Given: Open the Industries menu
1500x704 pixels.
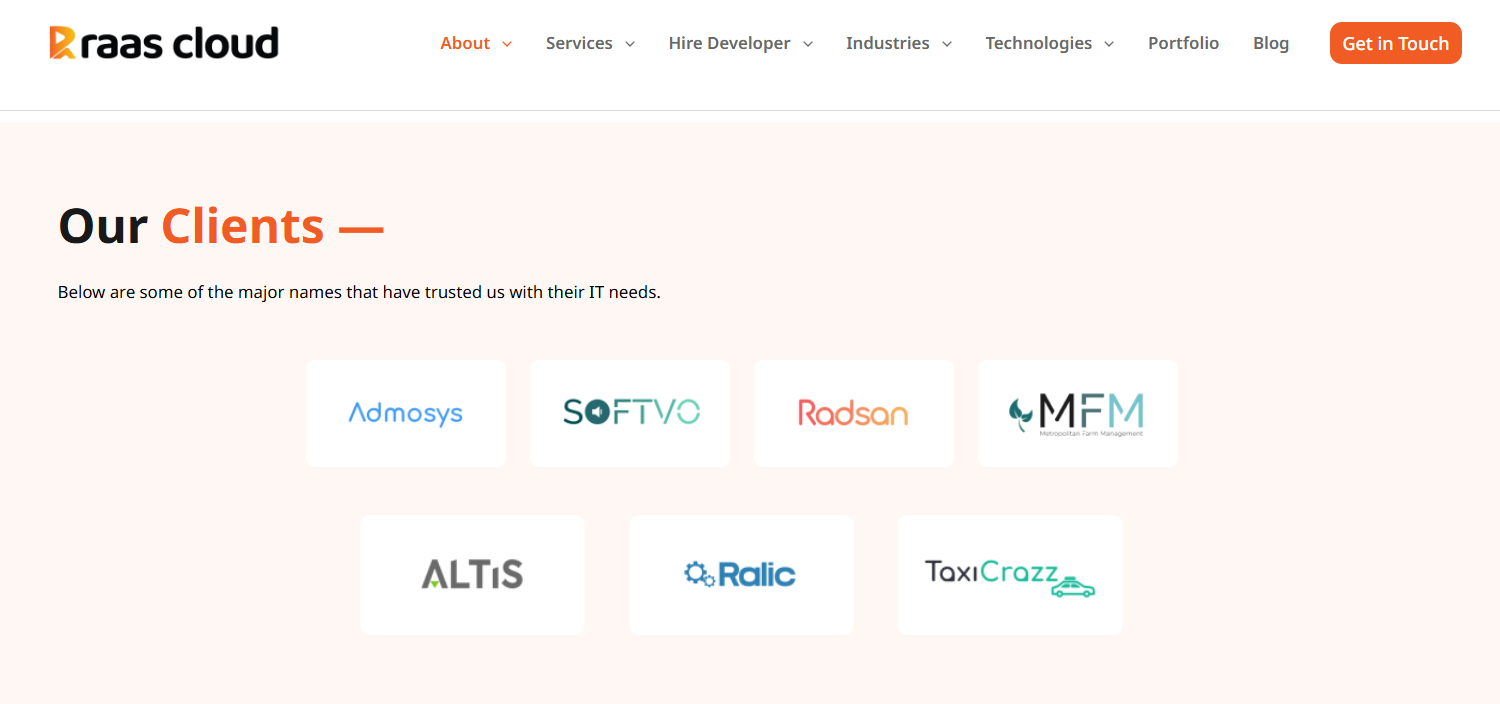Looking at the screenshot, I should click(887, 43).
